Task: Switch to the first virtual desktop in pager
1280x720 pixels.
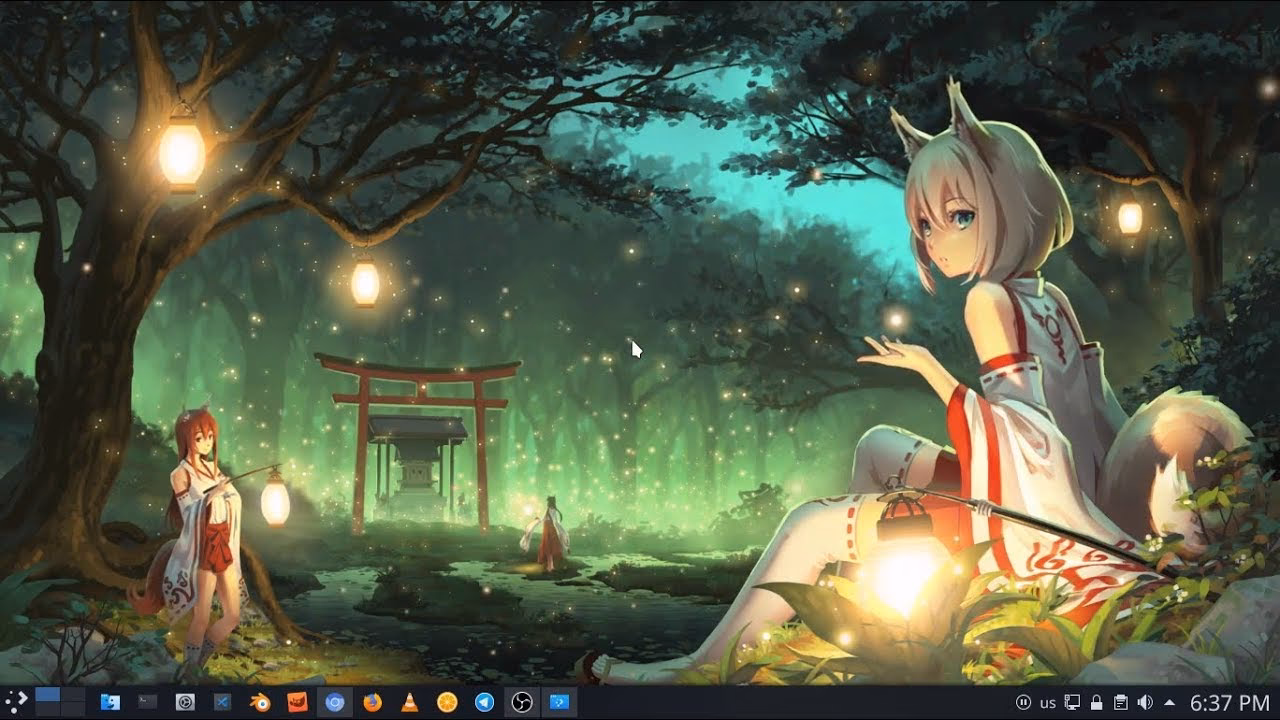Action: [x=47, y=695]
